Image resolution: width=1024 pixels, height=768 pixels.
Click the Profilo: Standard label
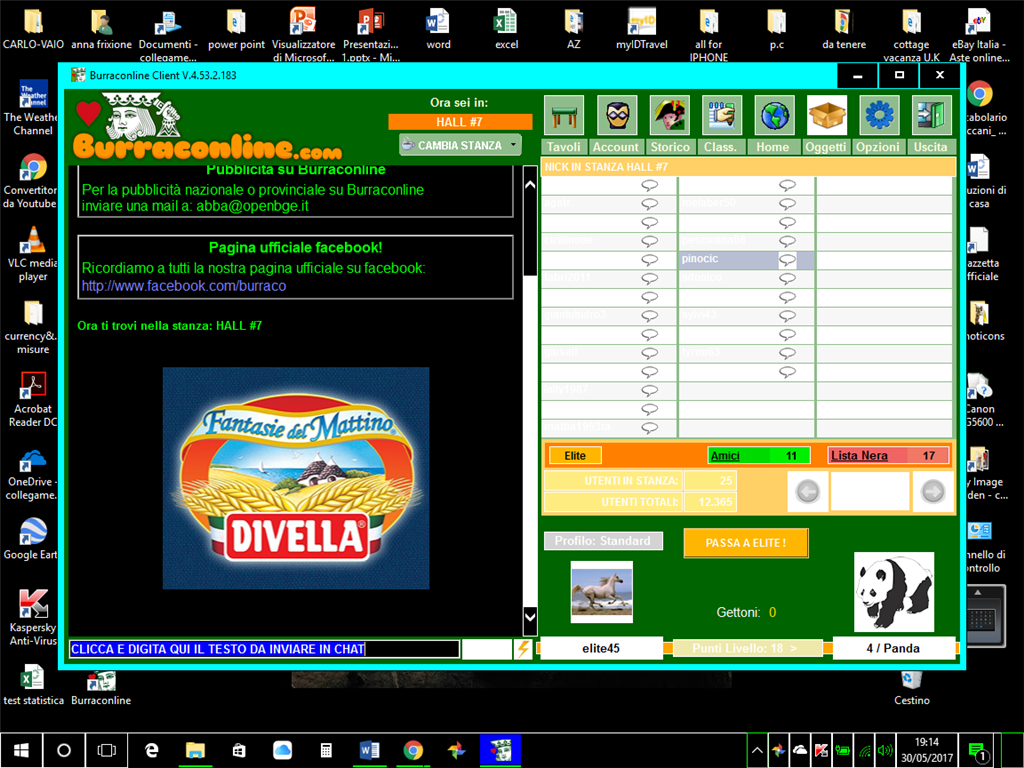click(603, 541)
